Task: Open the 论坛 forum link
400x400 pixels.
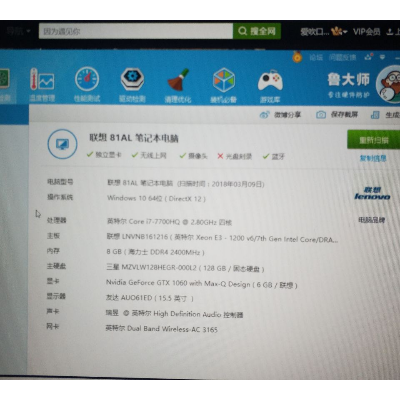Action: pyautogui.click(x=316, y=58)
